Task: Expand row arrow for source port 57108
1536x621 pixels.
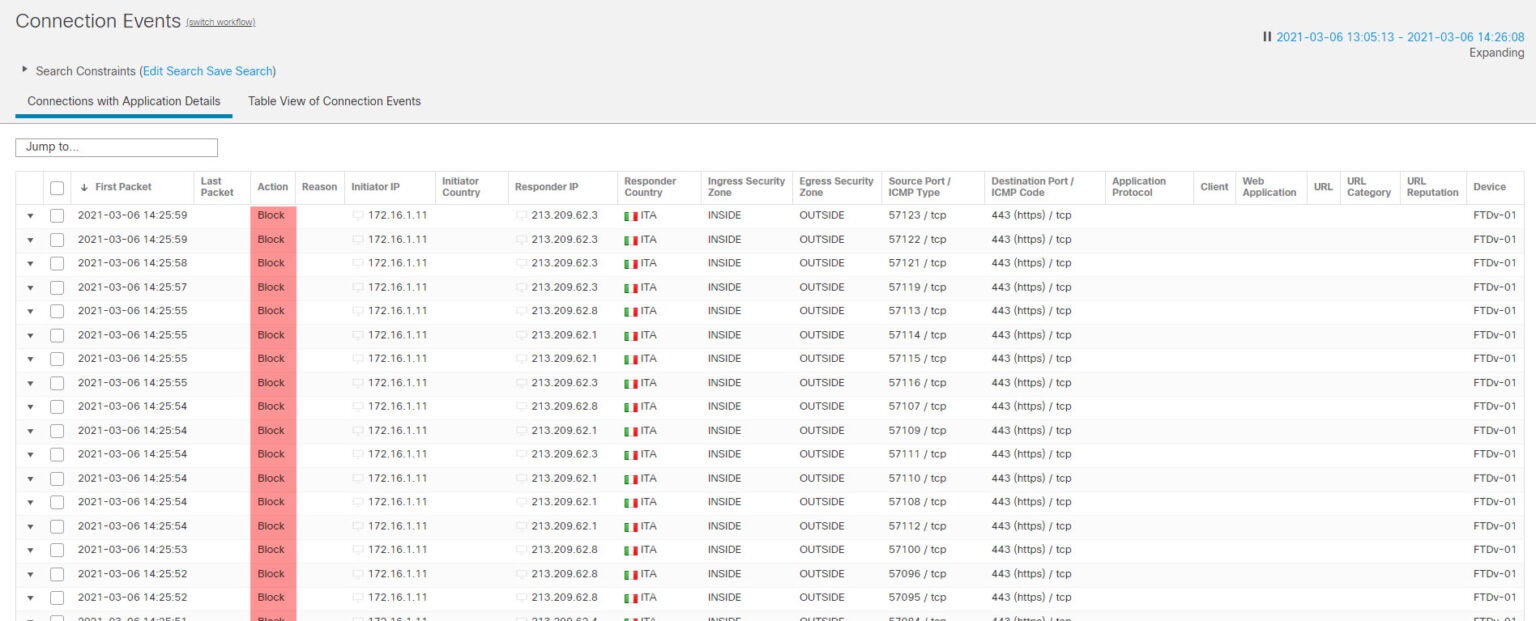Action: 30,503
